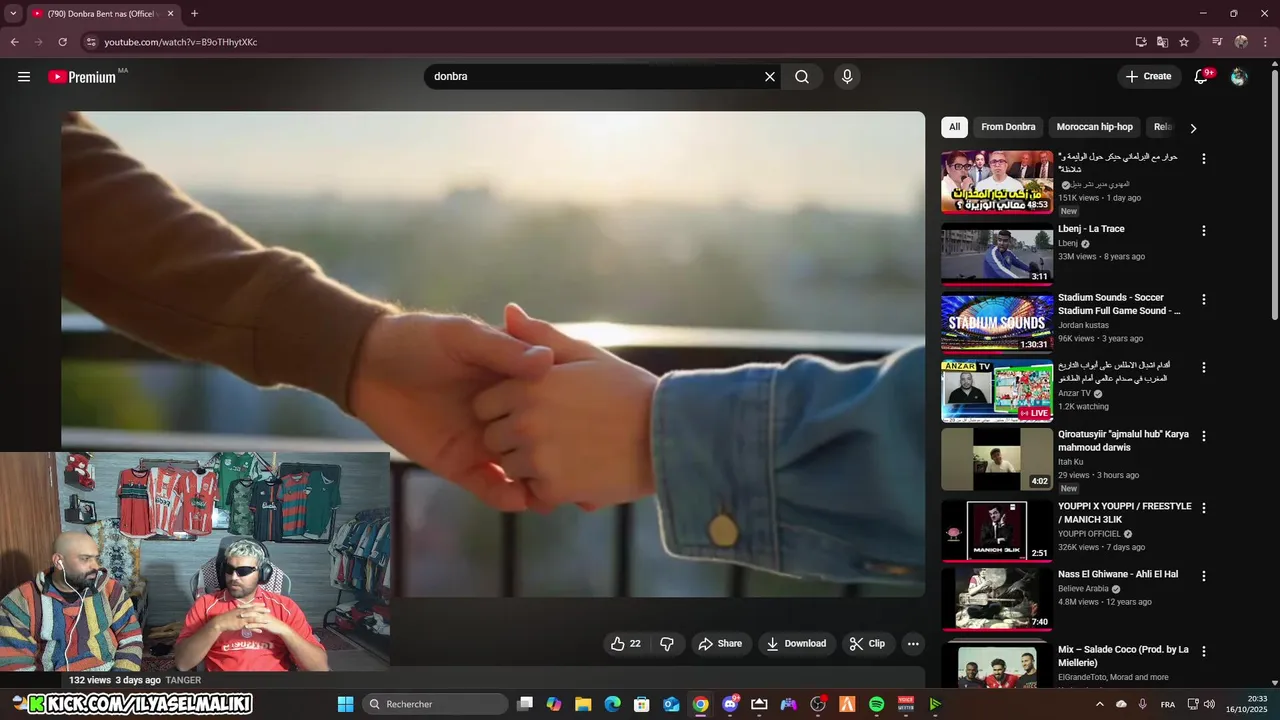The height and width of the screenshot is (720, 1280).
Task: Clear the search box with the X
Action: 770,77
